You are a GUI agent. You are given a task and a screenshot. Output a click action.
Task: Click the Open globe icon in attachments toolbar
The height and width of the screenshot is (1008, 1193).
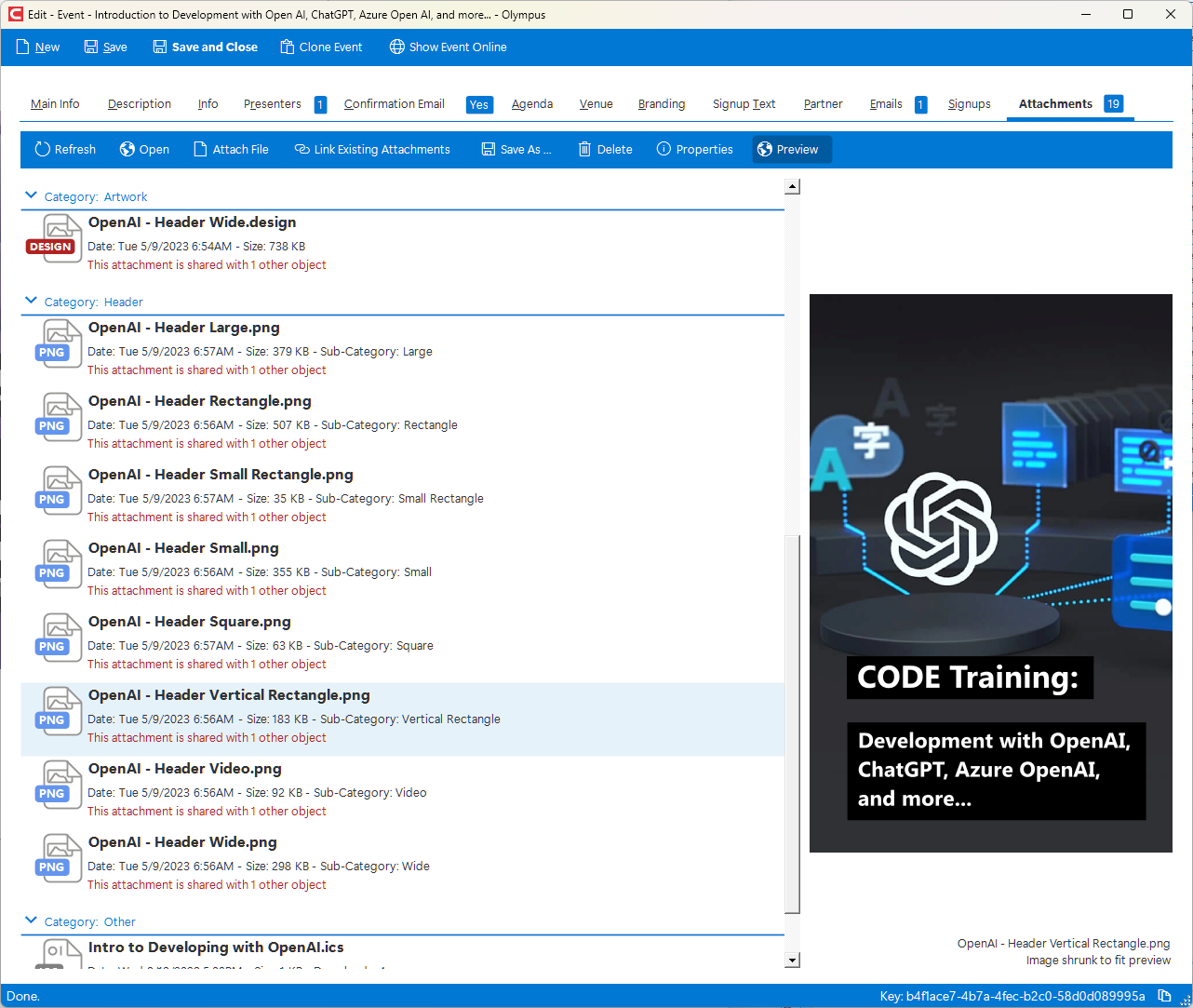click(127, 149)
